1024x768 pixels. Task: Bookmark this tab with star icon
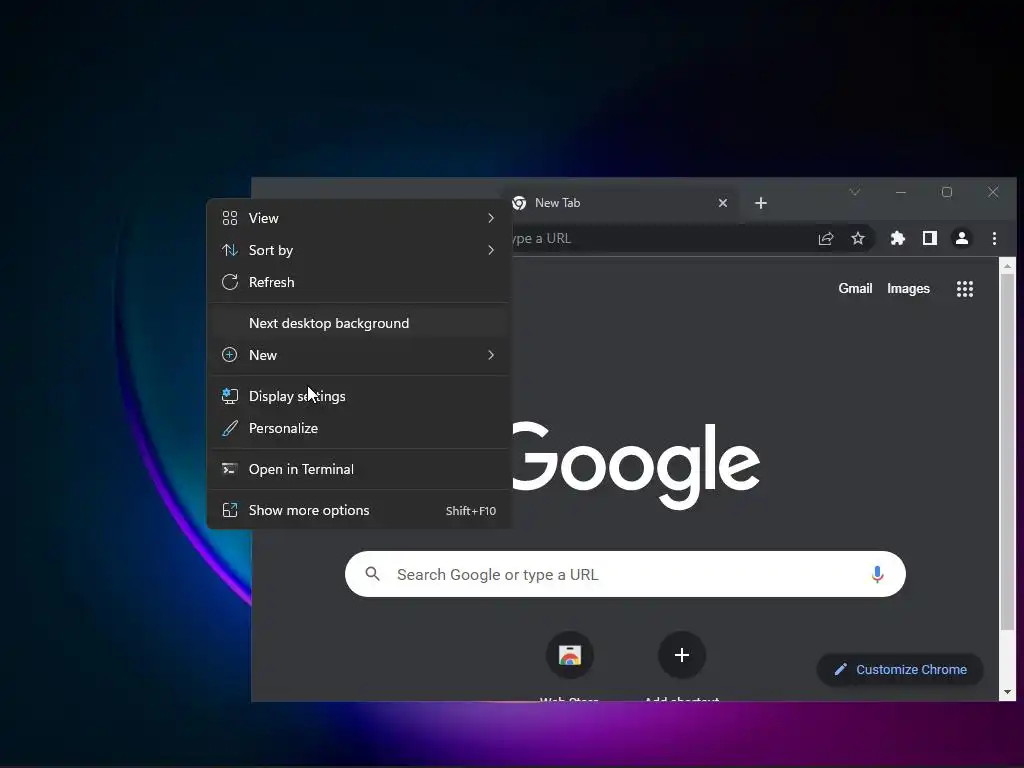[x=858, y=239]
